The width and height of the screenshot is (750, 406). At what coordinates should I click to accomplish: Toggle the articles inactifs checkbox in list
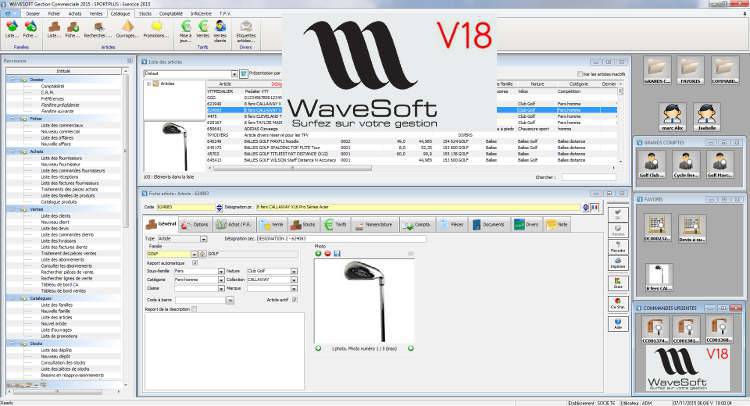click(x=580, y=74)
